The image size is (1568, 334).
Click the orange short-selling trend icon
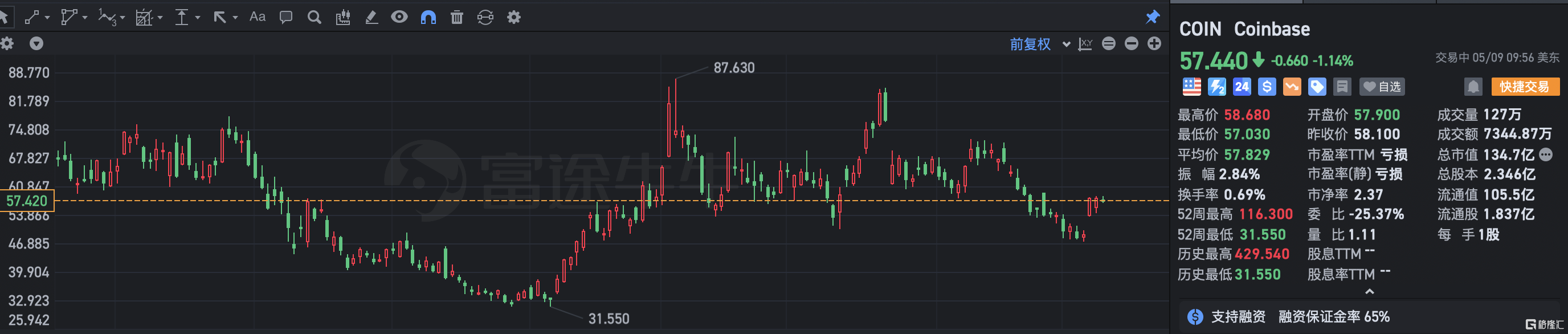pos(1292,87)
